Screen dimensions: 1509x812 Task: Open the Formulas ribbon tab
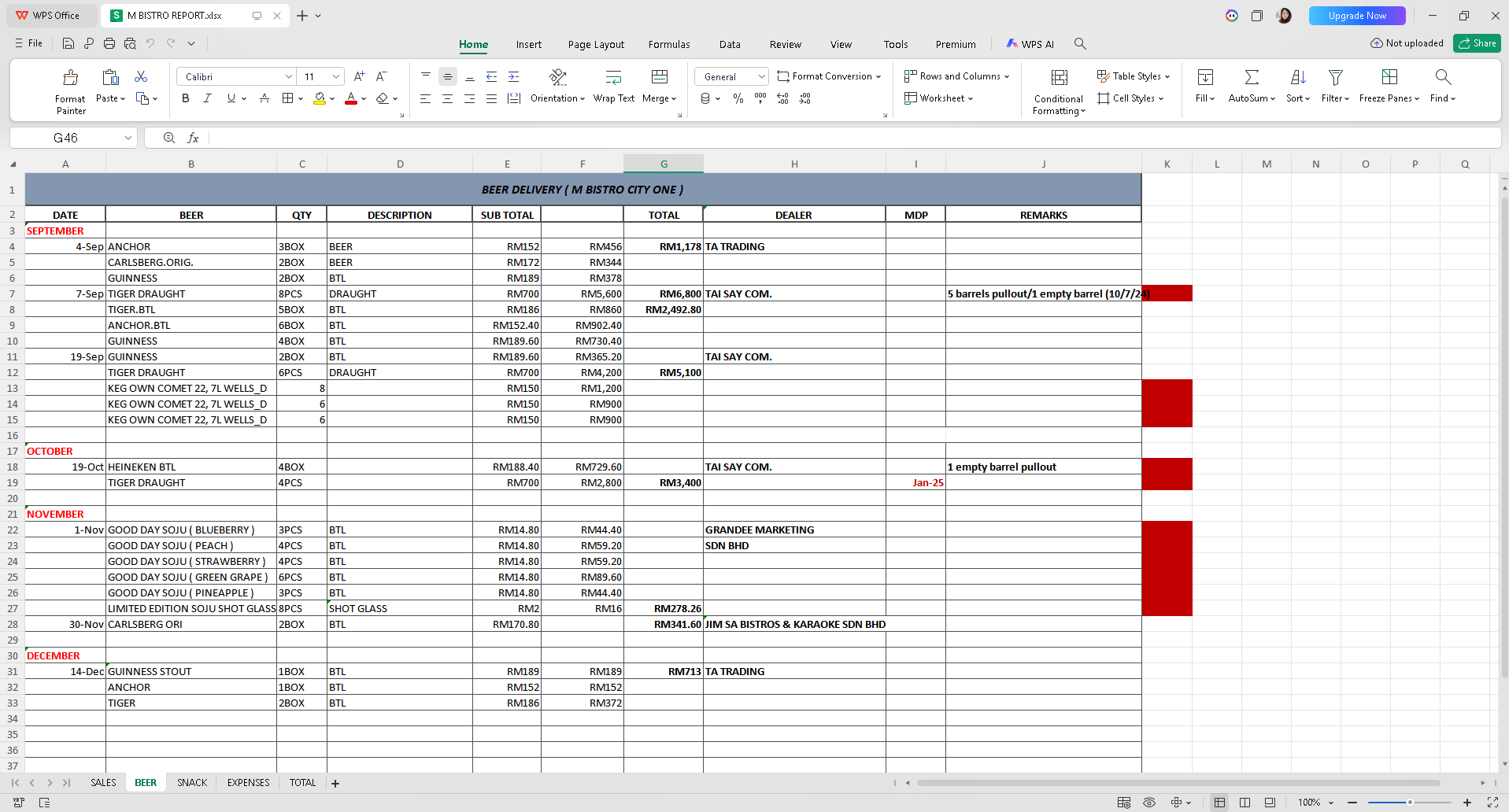click(x=669, y=44)
